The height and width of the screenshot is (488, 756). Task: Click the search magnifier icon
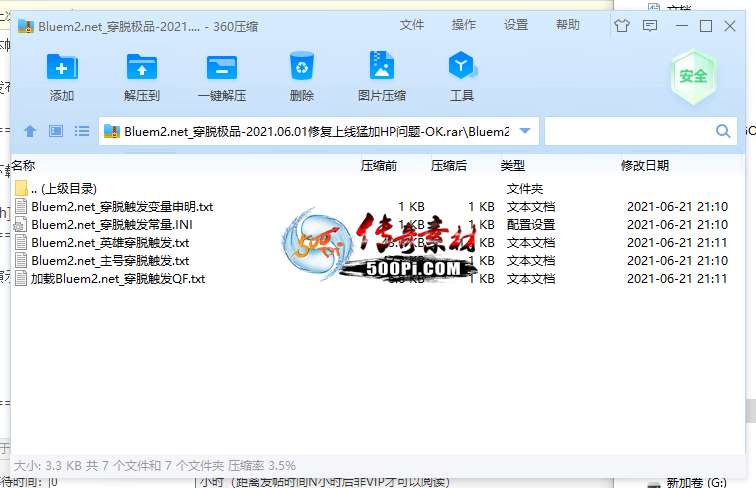[x=723, y=131]
